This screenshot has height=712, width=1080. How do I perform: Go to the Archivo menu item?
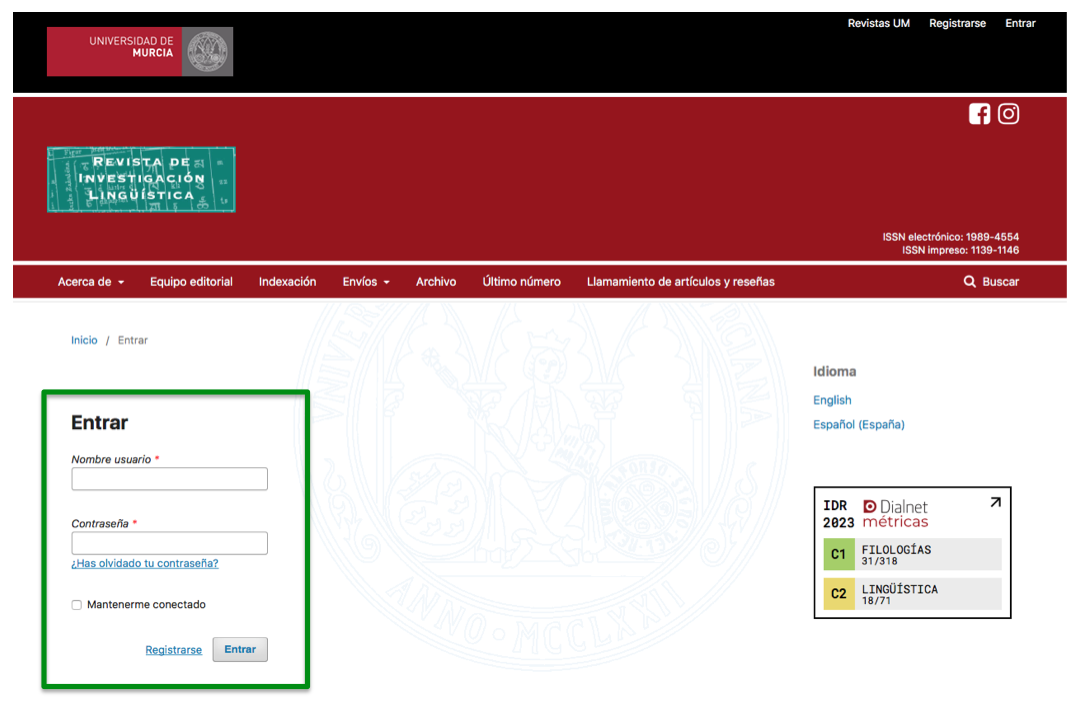point(436,282)
